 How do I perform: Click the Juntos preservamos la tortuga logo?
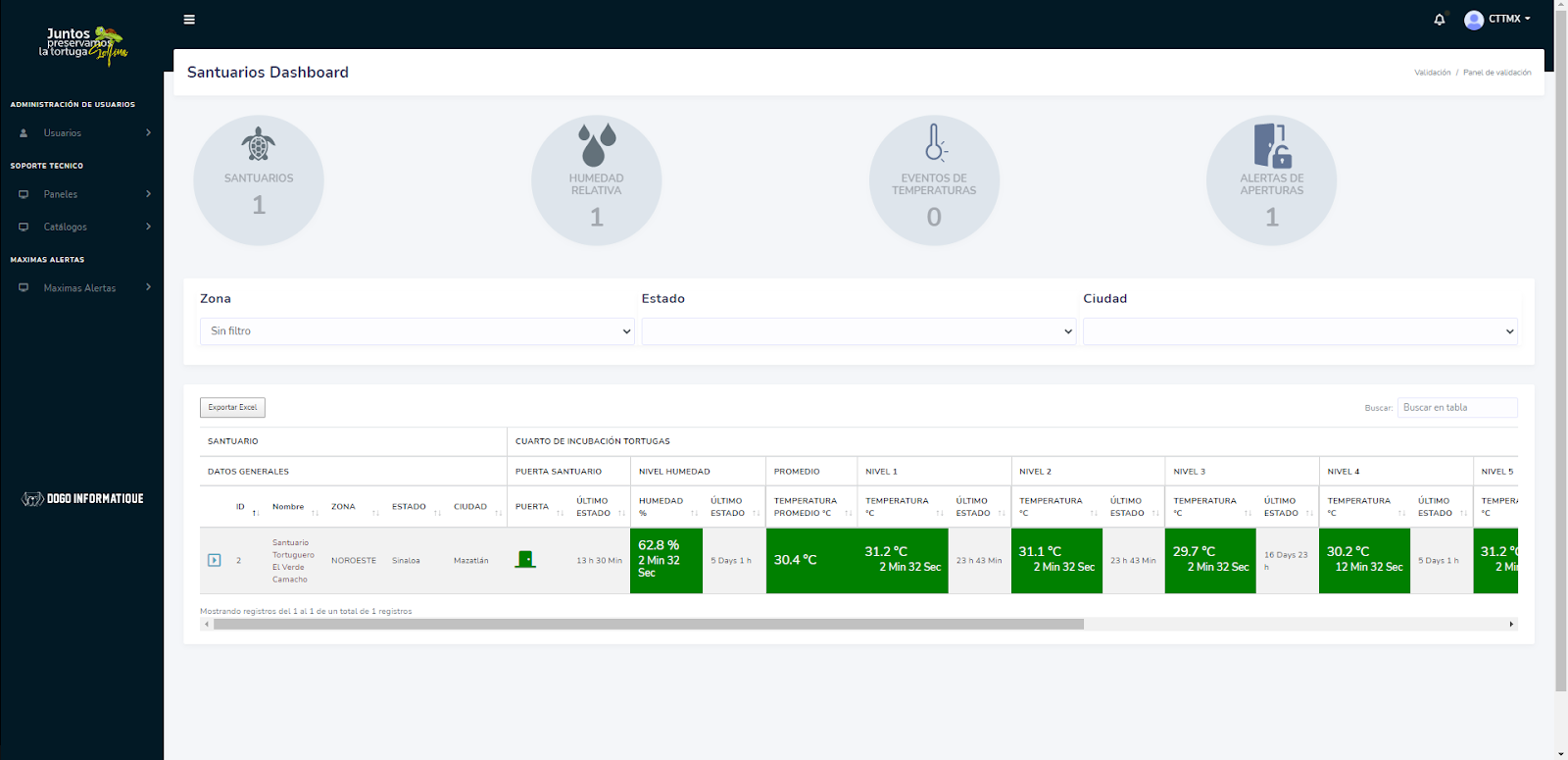82,44
